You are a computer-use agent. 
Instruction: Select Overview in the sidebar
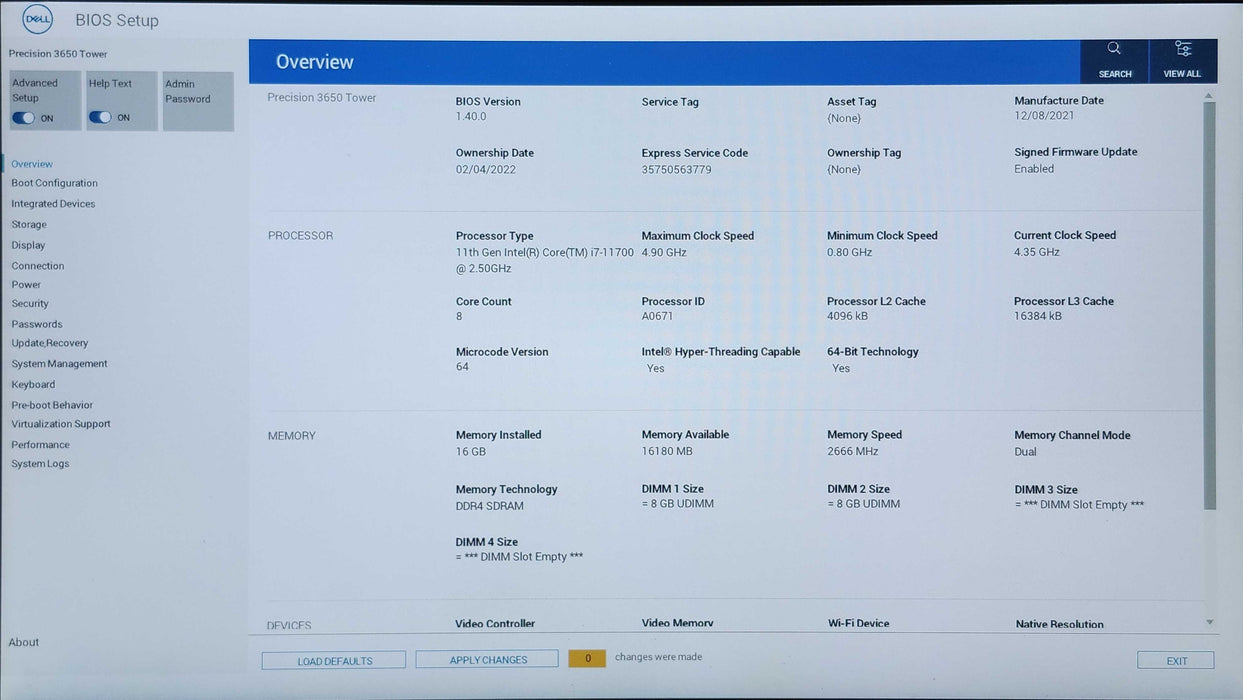click(32, 164)
